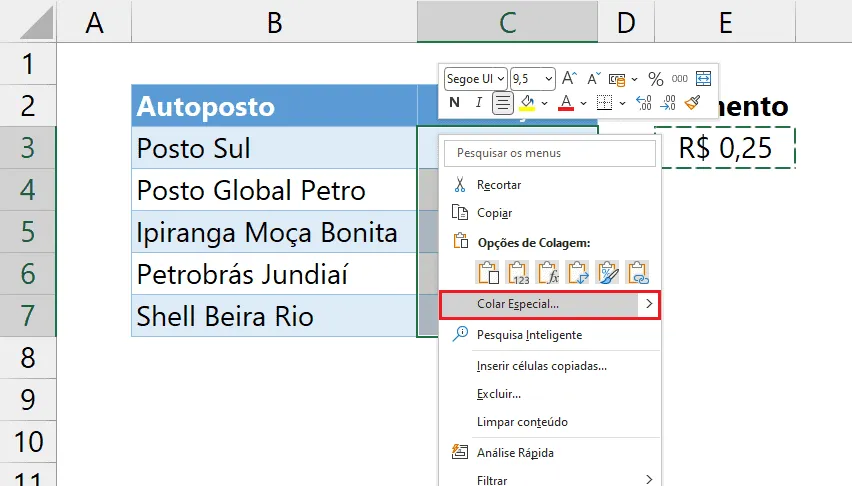Choose Recortar from the context menu

[x=550, y=185]
